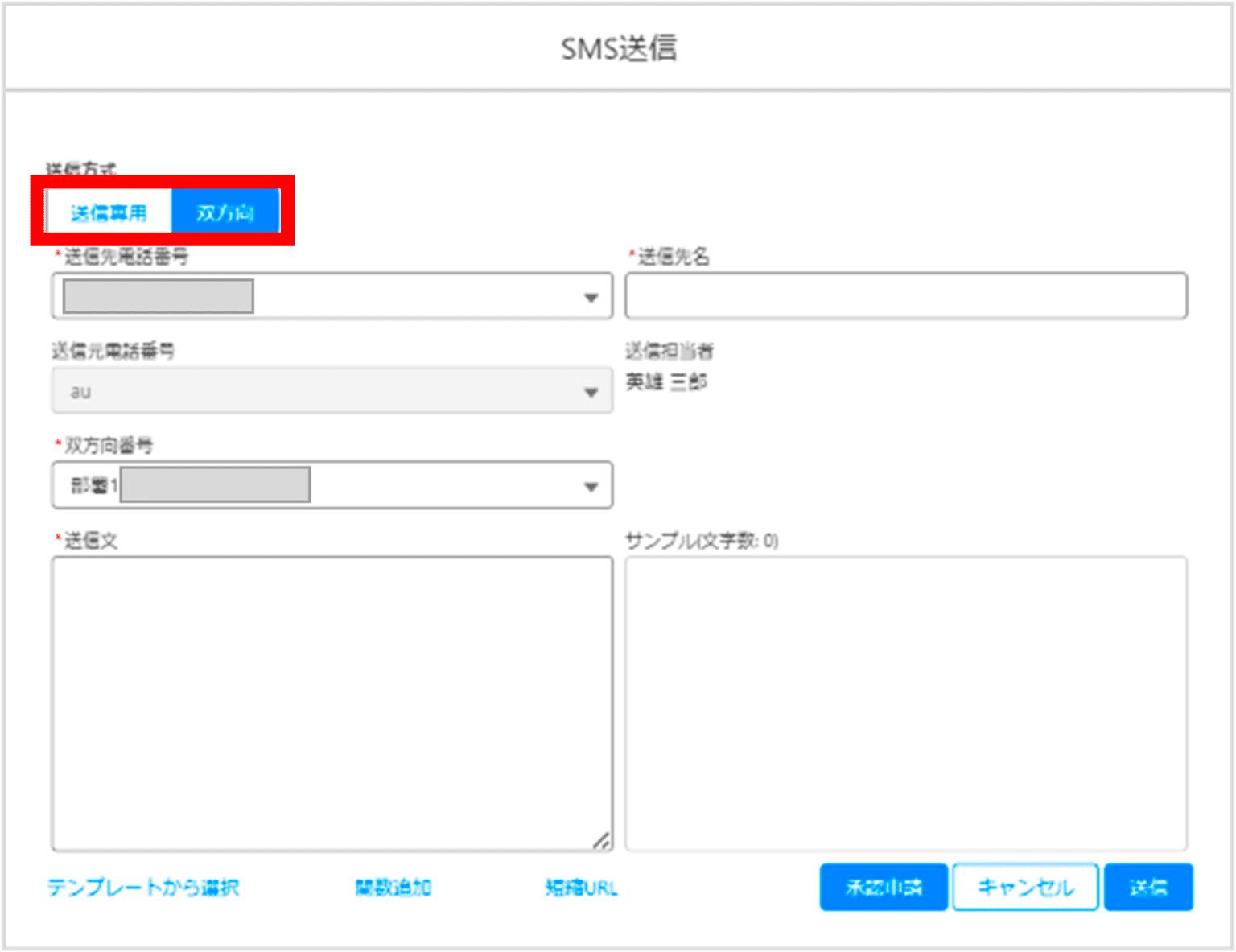1236x952 pixels.
Task: Click the sender name 英雄 三郎
Action: pos(668,382)
